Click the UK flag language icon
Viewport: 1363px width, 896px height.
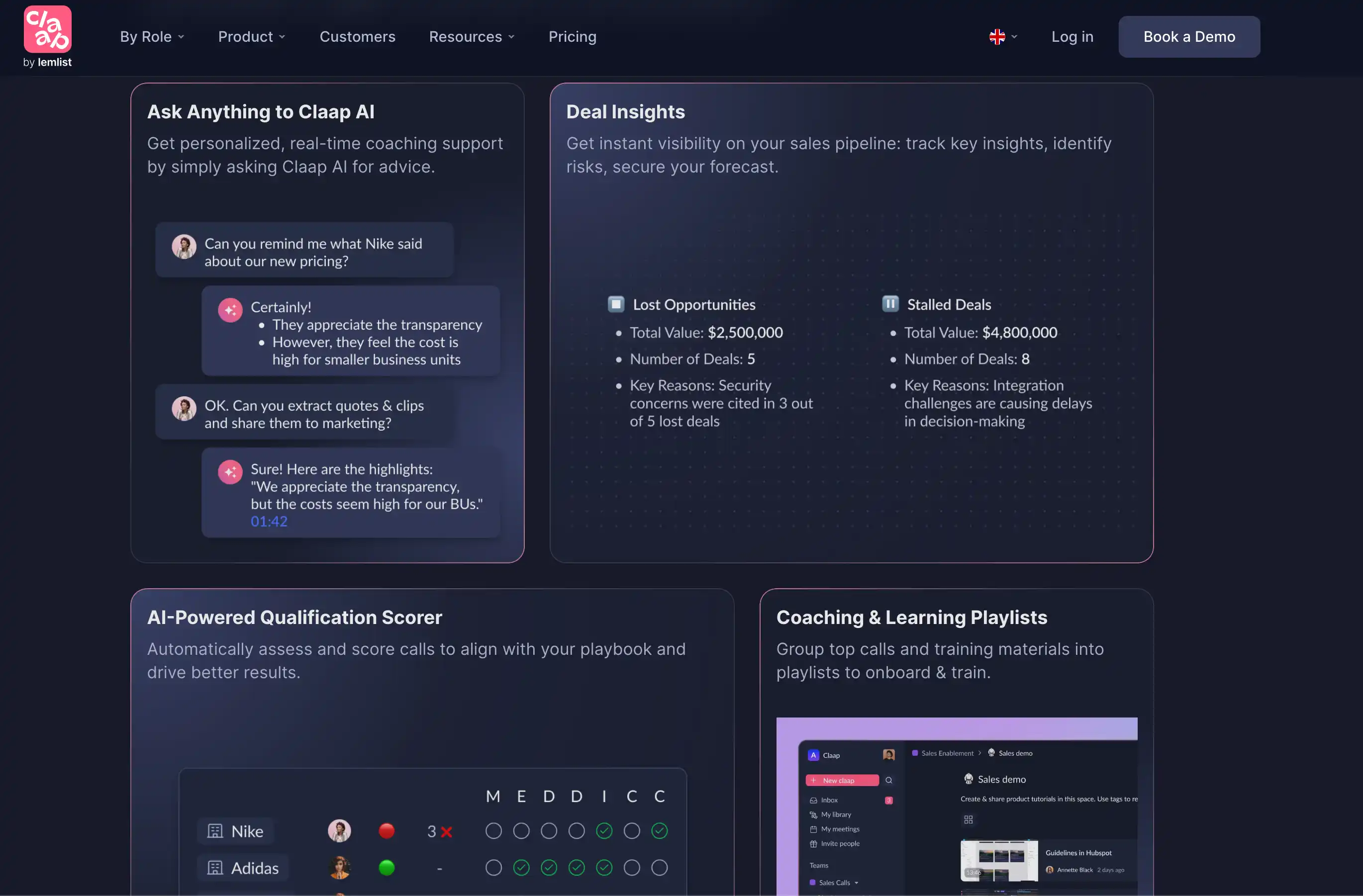(x=997, y=37)
